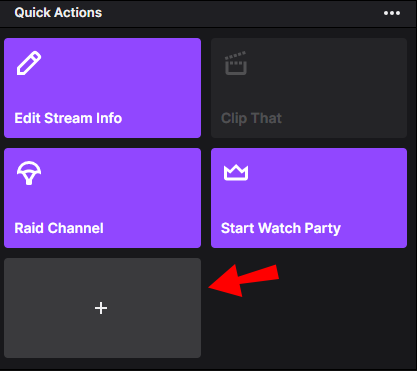417x371 pixels.
Task: Click the Edit Stream Info text label
Action: click(68, 118)
